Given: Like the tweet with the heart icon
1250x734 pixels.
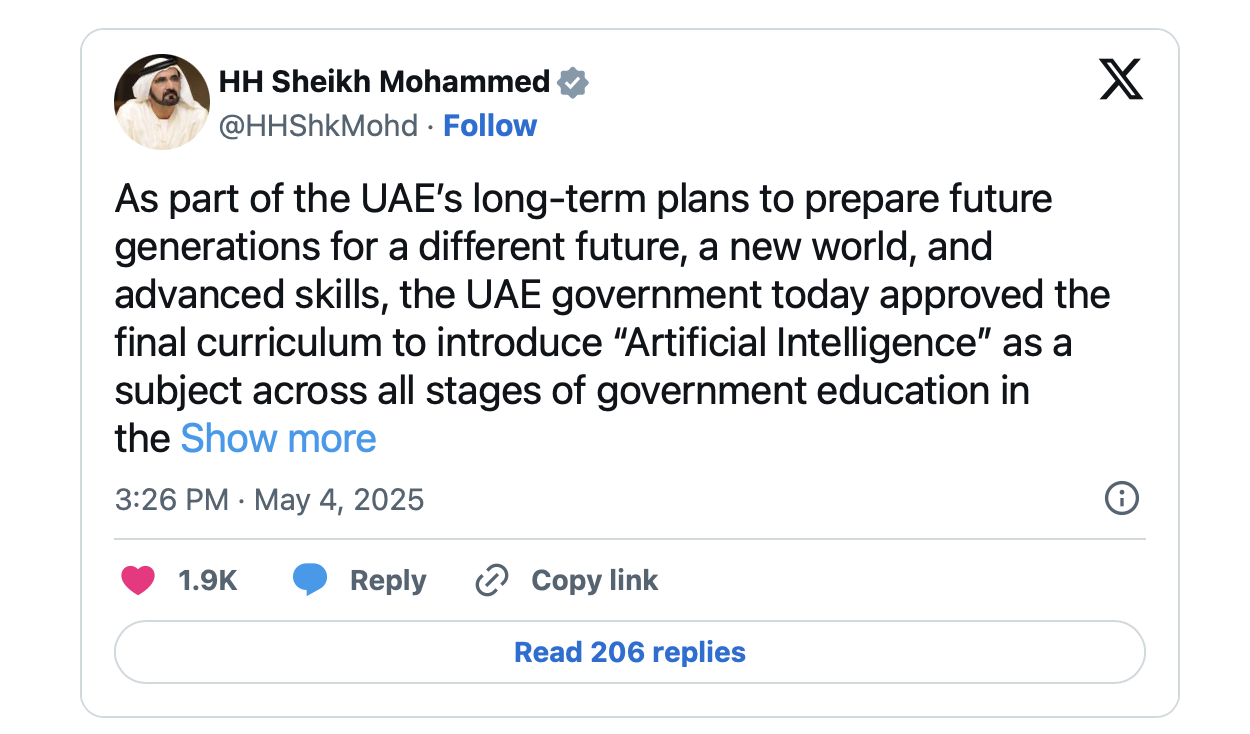Looking at the screenshot, I should point(138,580).
